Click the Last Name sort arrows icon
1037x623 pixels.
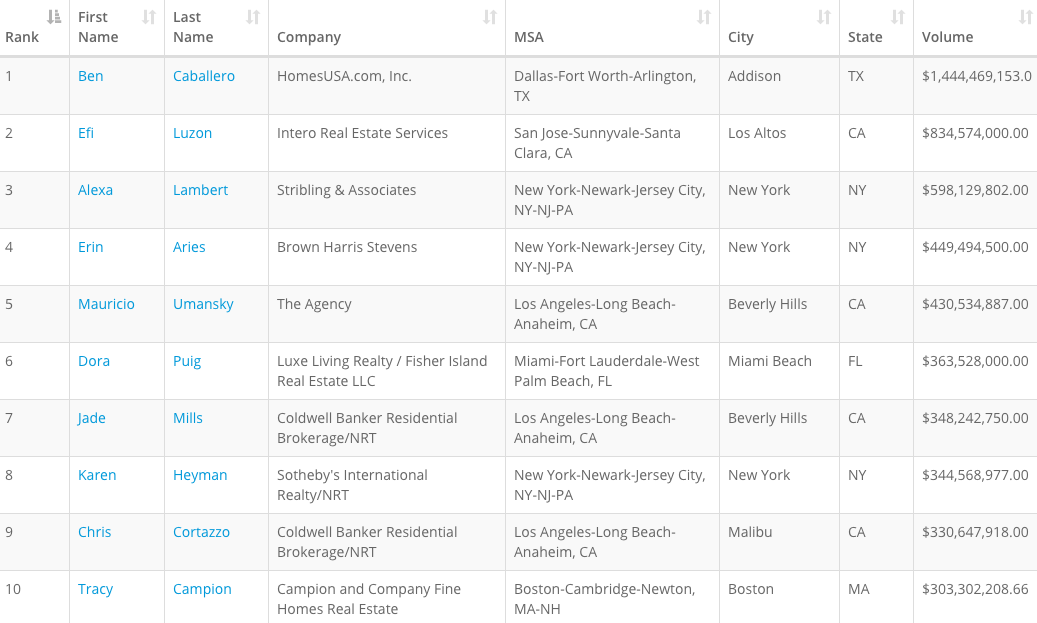click(253, 17)
